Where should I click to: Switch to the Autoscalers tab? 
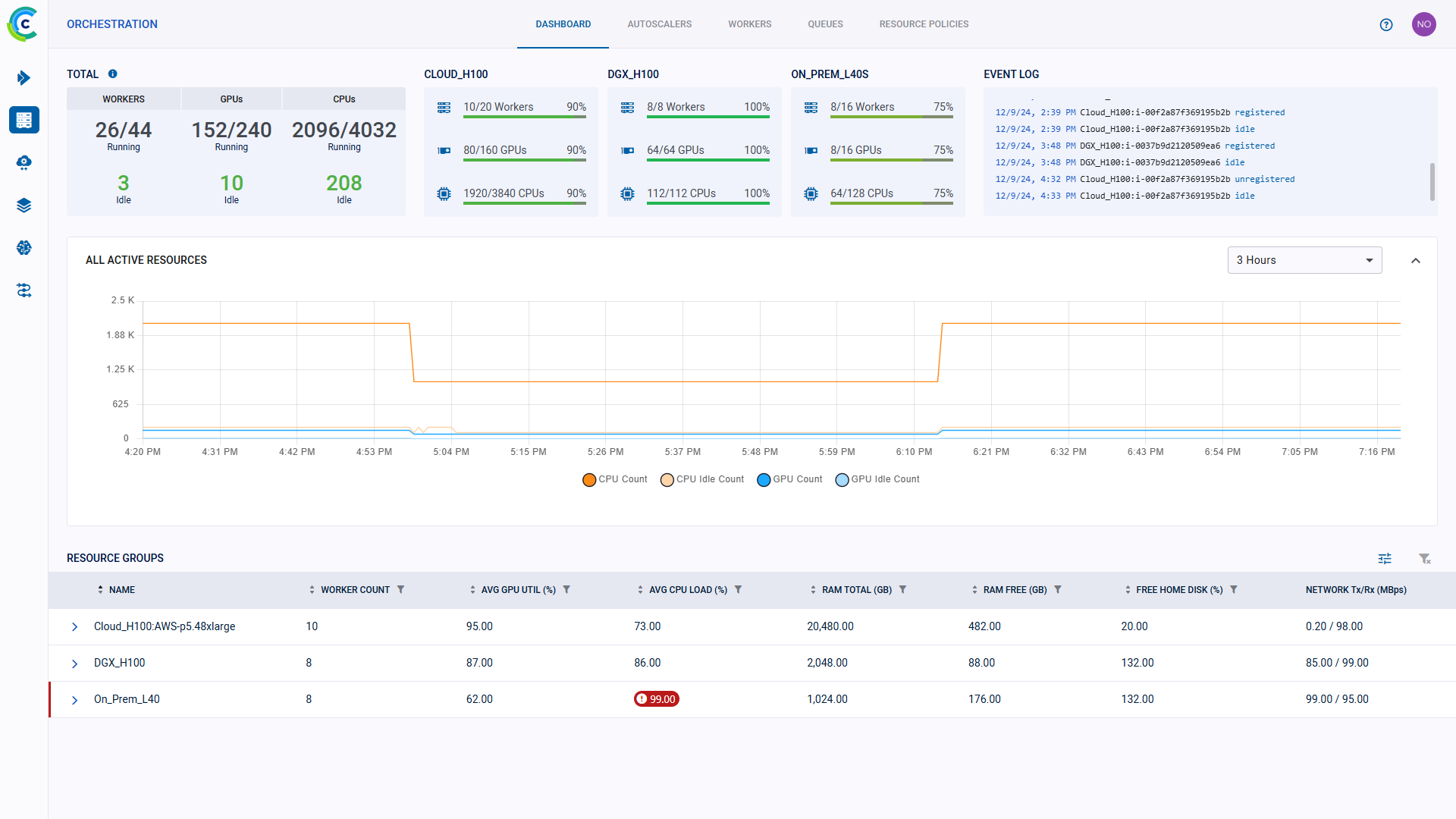[x=659, y=24]
